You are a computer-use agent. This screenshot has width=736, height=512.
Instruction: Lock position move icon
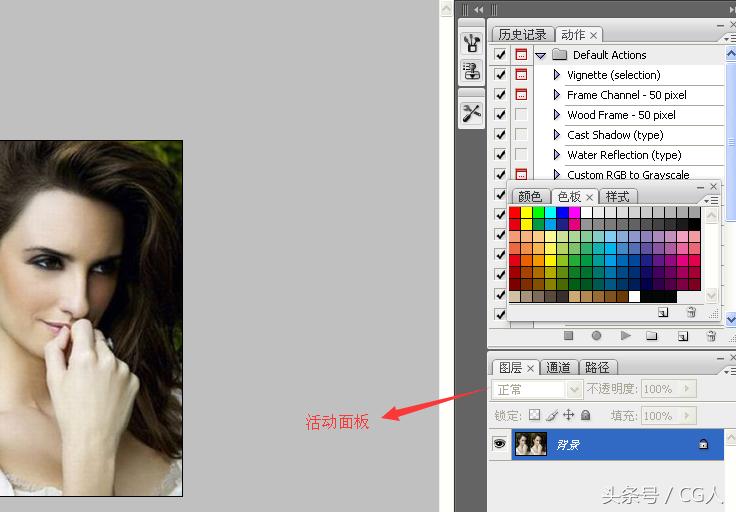568,415
